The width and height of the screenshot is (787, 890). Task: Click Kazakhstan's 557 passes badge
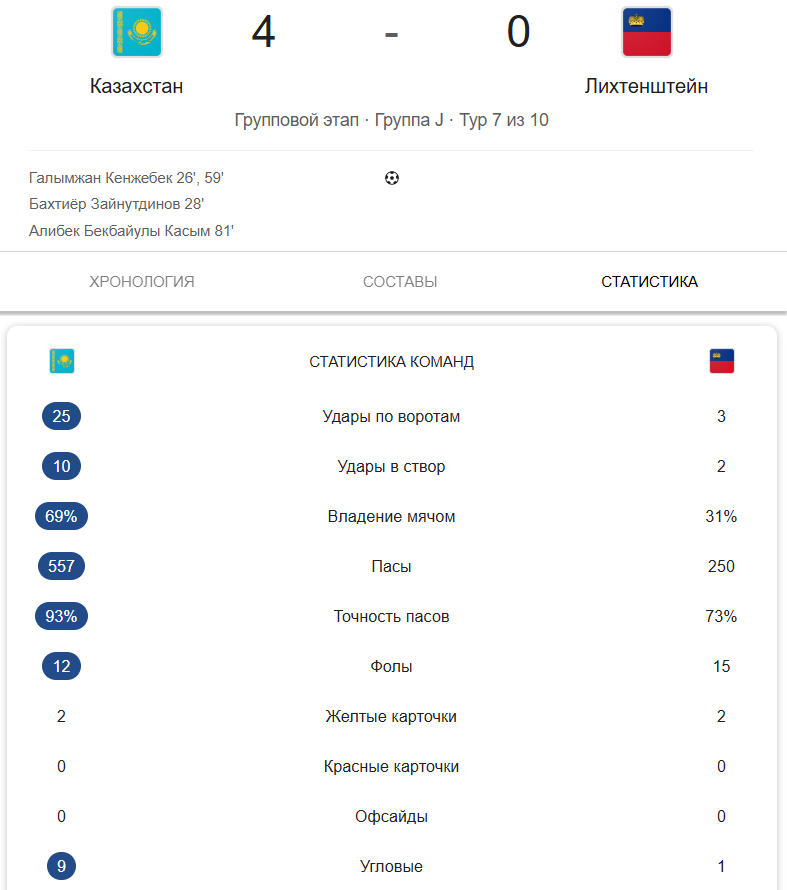[61, 566]
